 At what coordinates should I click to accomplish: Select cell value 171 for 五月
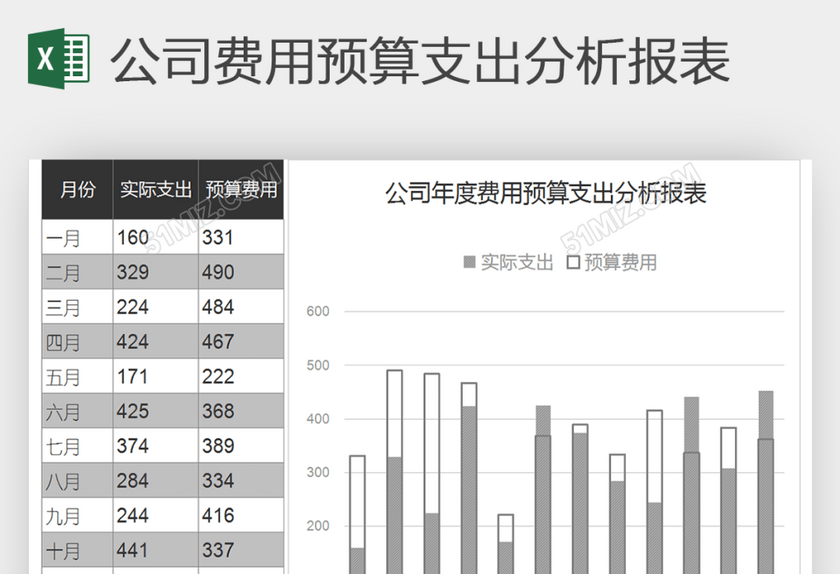click(x=132, y=376)
